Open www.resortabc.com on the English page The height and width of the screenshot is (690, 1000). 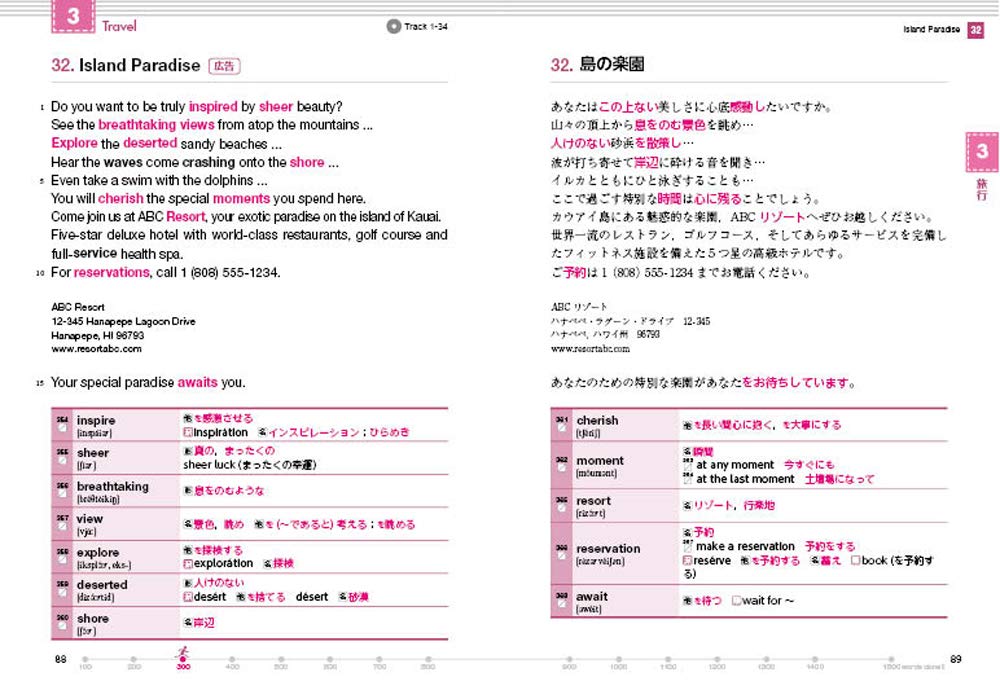96,349
